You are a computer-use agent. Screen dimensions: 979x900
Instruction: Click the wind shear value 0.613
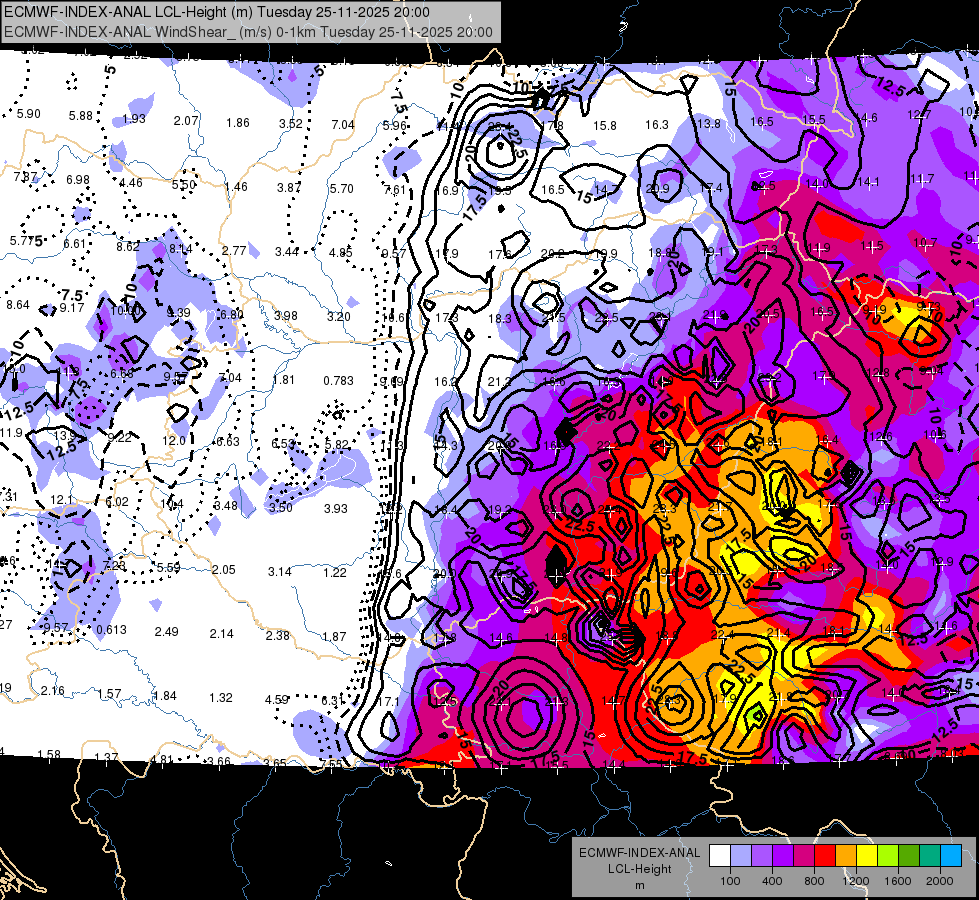coord(112,630)
